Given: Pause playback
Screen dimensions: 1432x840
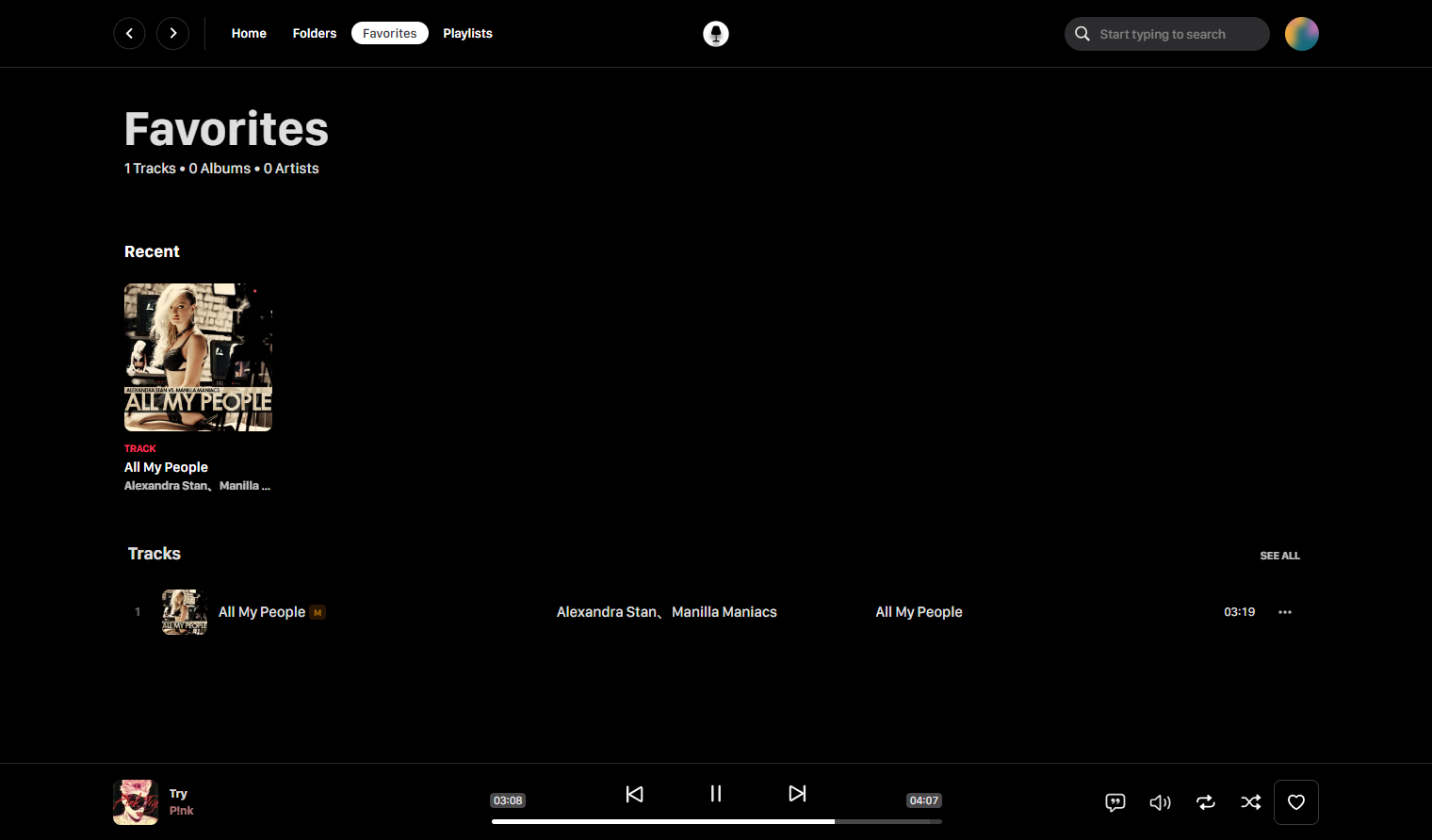Looking at the screenshot, I should [716, 794].
